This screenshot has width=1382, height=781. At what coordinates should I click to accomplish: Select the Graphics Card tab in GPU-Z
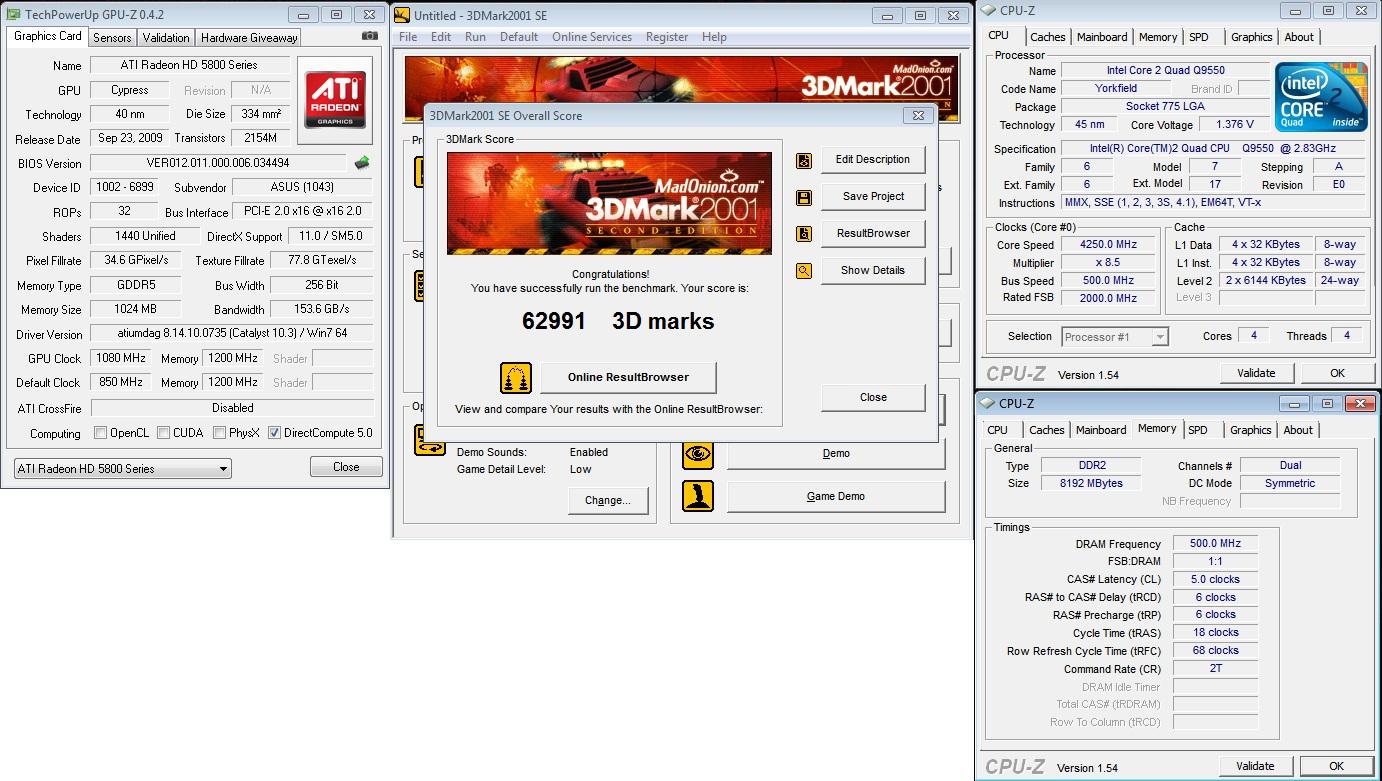[x=48, y=36]
